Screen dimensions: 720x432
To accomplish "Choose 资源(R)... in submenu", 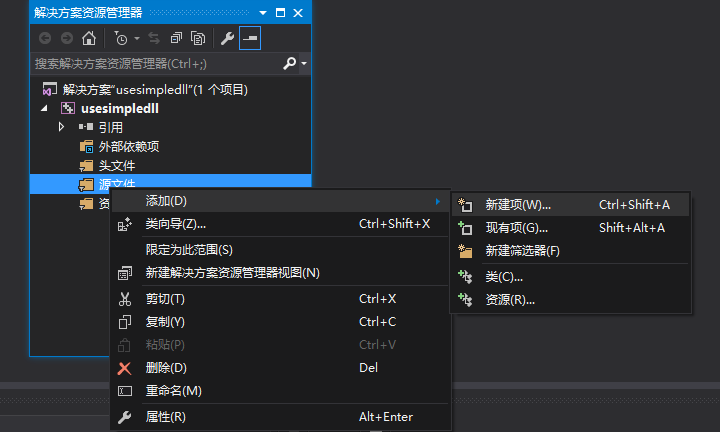I will [x=571, y=300].
